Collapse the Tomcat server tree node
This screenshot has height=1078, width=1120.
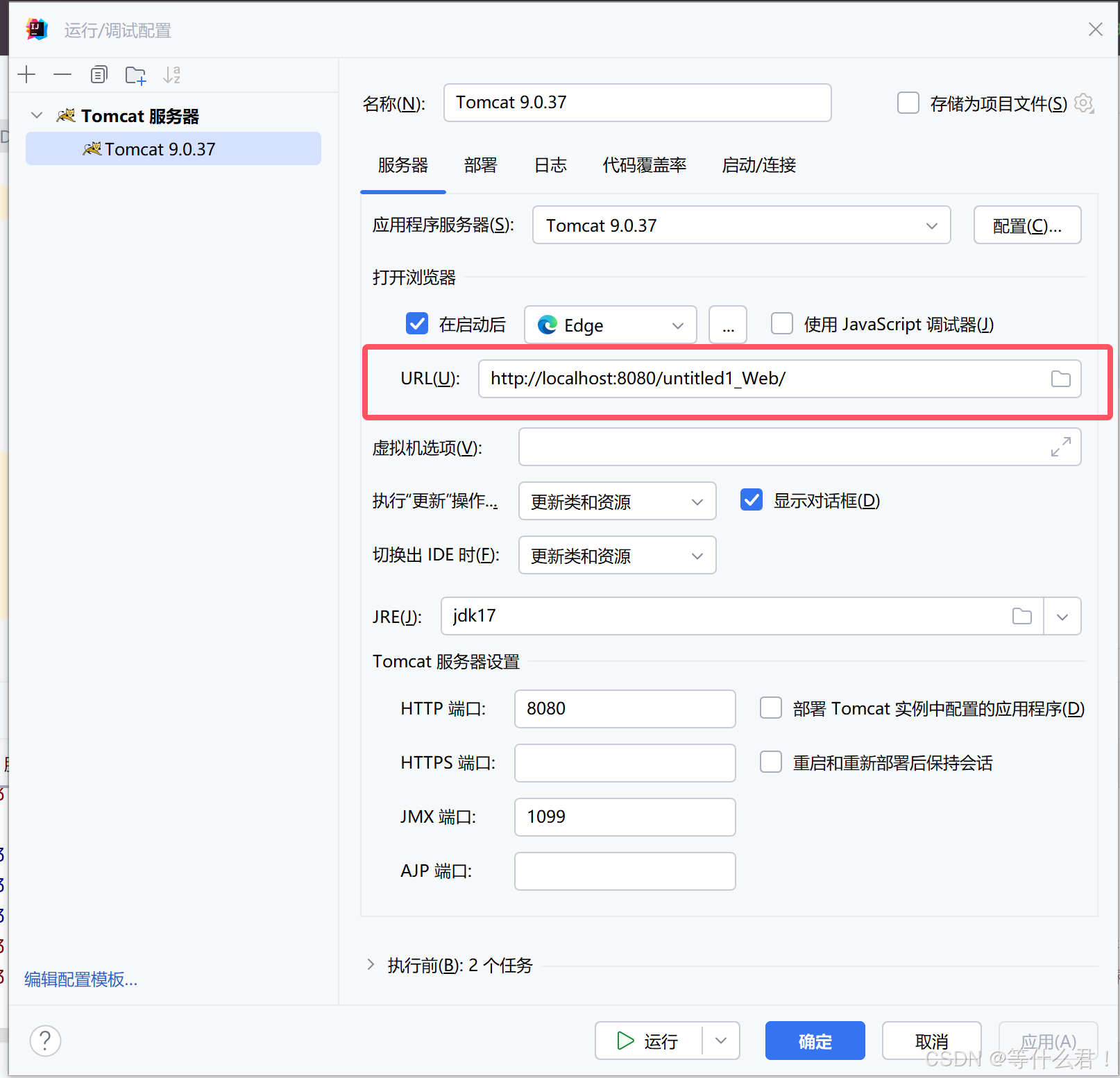click(37, 115)
